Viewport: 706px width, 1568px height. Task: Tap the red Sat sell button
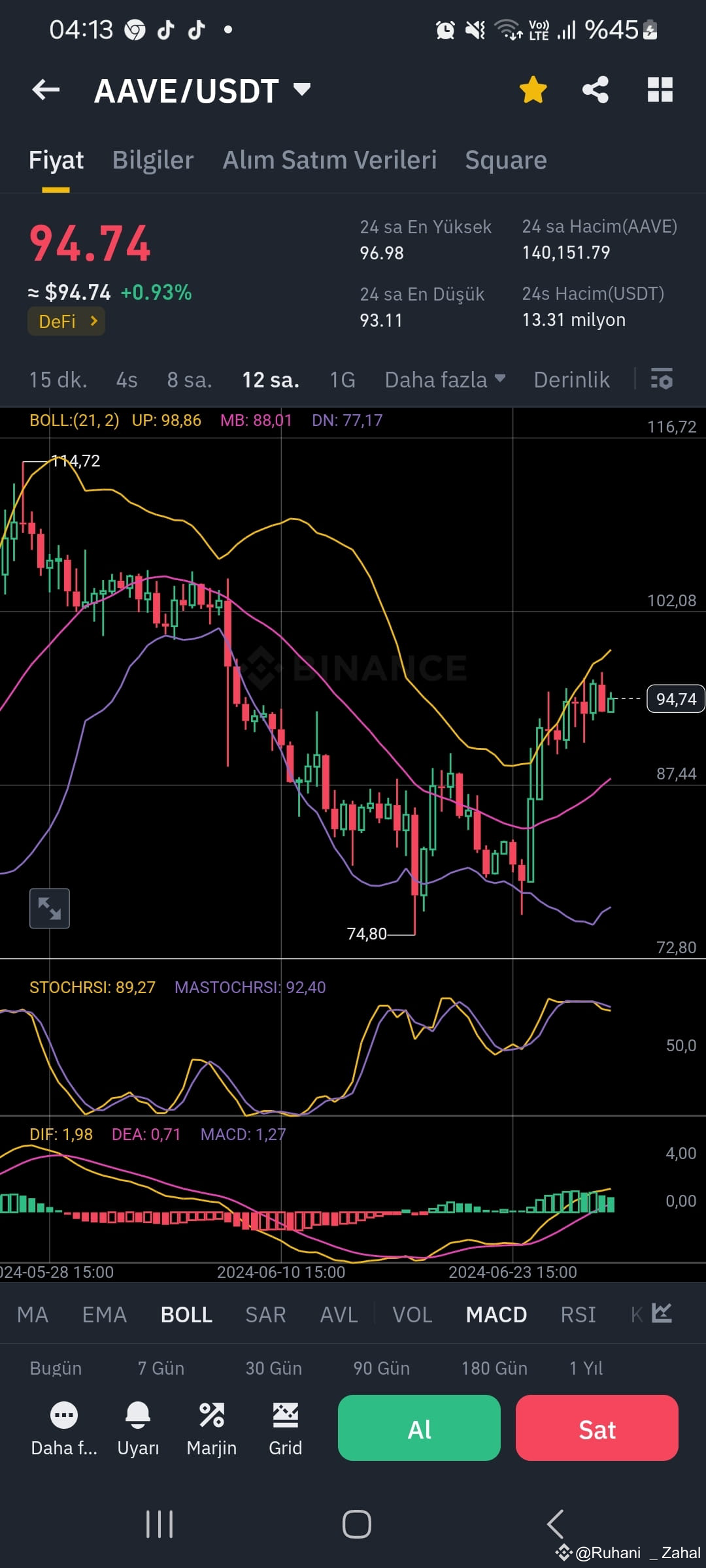pyautogui.click(x=597, y=1428)
